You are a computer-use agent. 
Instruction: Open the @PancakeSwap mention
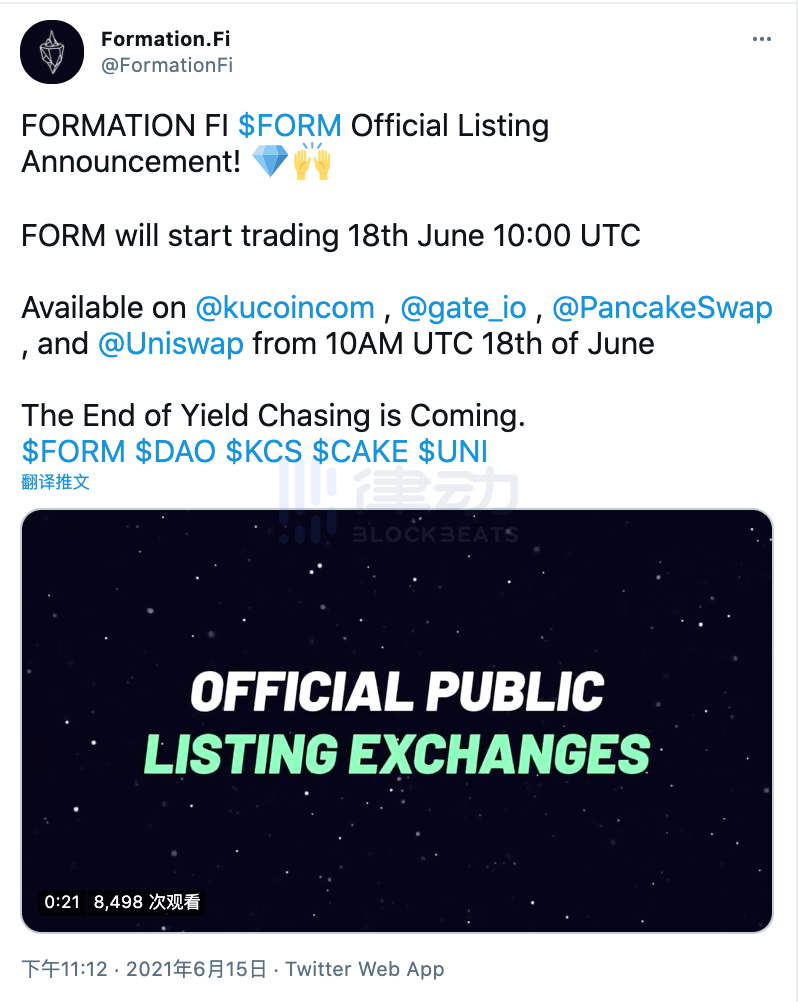(x=663, y=308)
